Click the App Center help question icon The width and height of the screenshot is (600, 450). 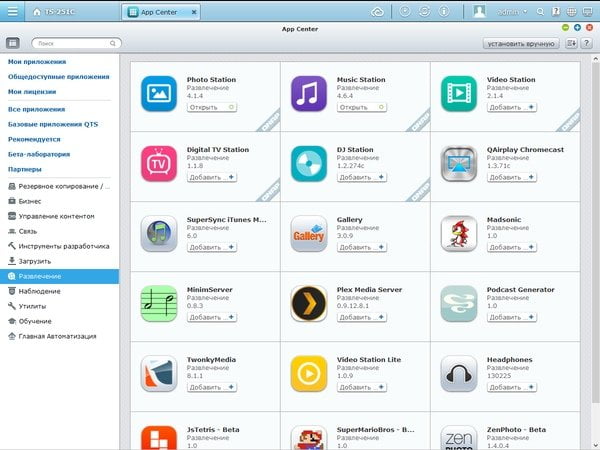[x=586, y=43]
